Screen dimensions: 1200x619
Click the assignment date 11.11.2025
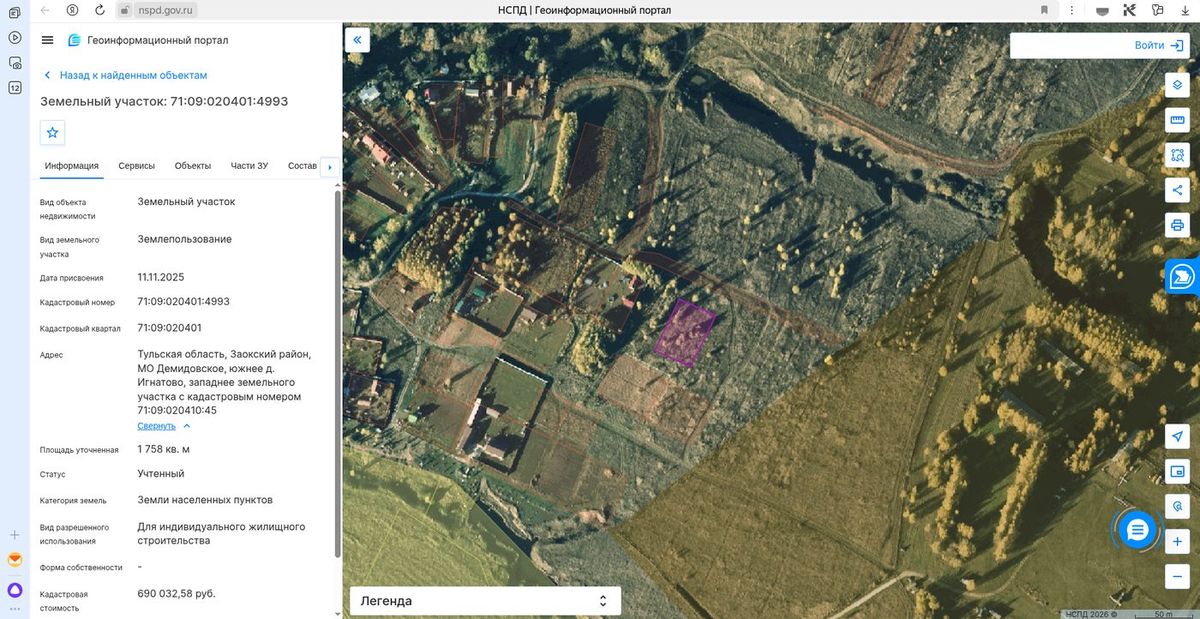[161, 277]
